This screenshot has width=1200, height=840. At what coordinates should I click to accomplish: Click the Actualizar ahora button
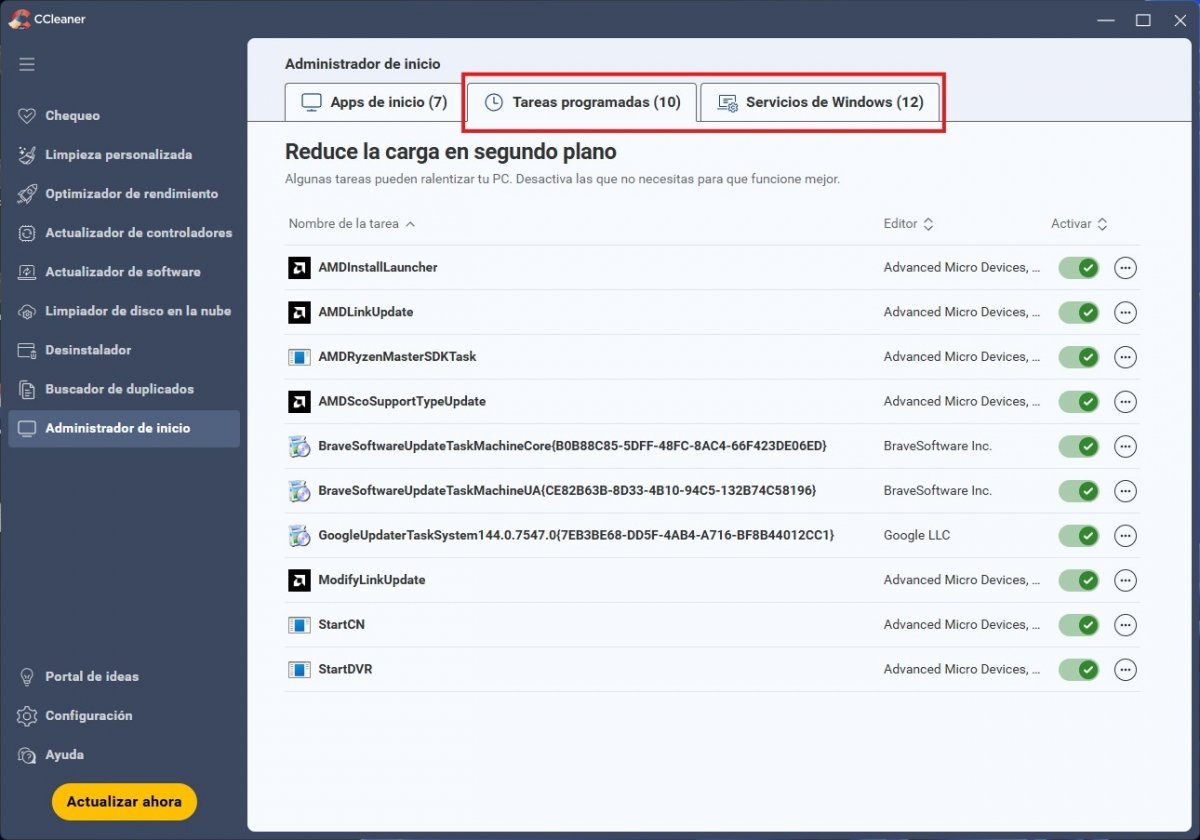pos(124,802)
